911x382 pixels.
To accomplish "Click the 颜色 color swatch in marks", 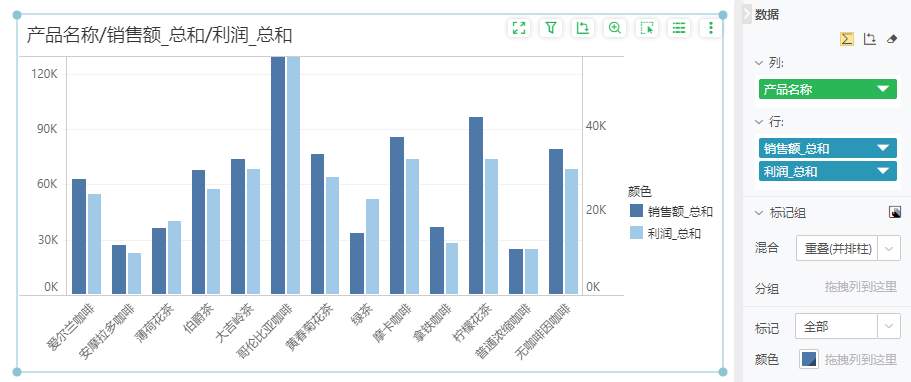I will coord(809,359).
